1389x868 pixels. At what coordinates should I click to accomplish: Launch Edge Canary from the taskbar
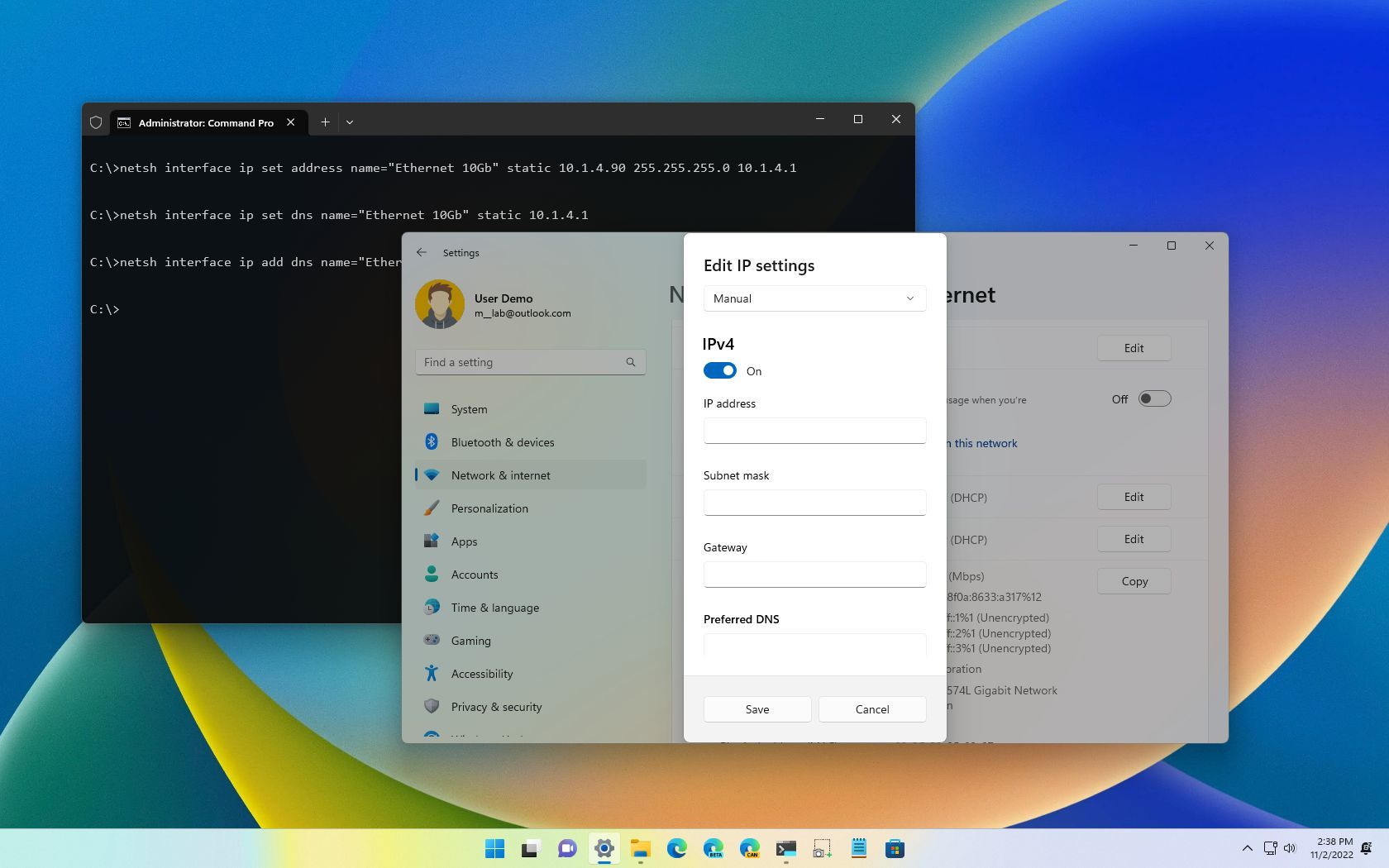[751, 848]
